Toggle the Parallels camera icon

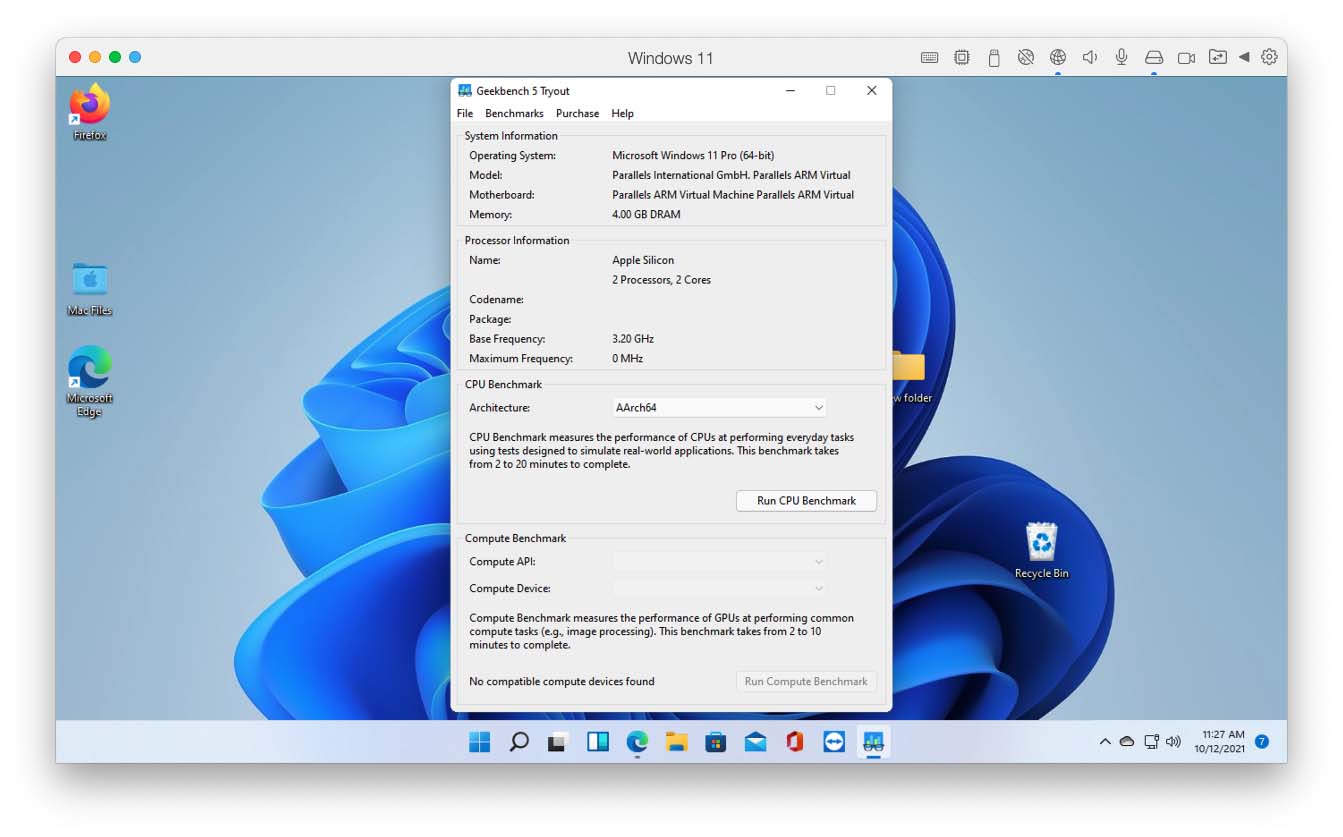[1186, 58]
